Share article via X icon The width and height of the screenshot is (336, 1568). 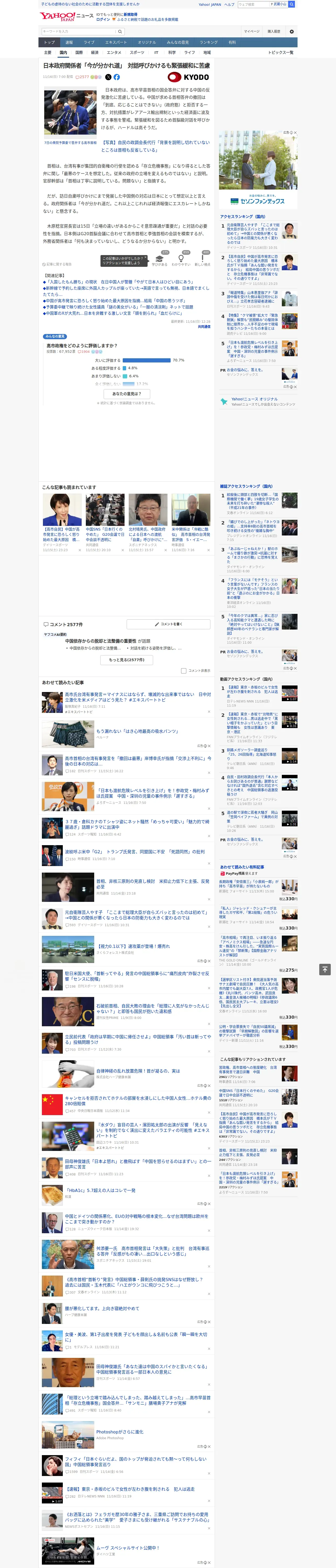(x=109, y=77)
